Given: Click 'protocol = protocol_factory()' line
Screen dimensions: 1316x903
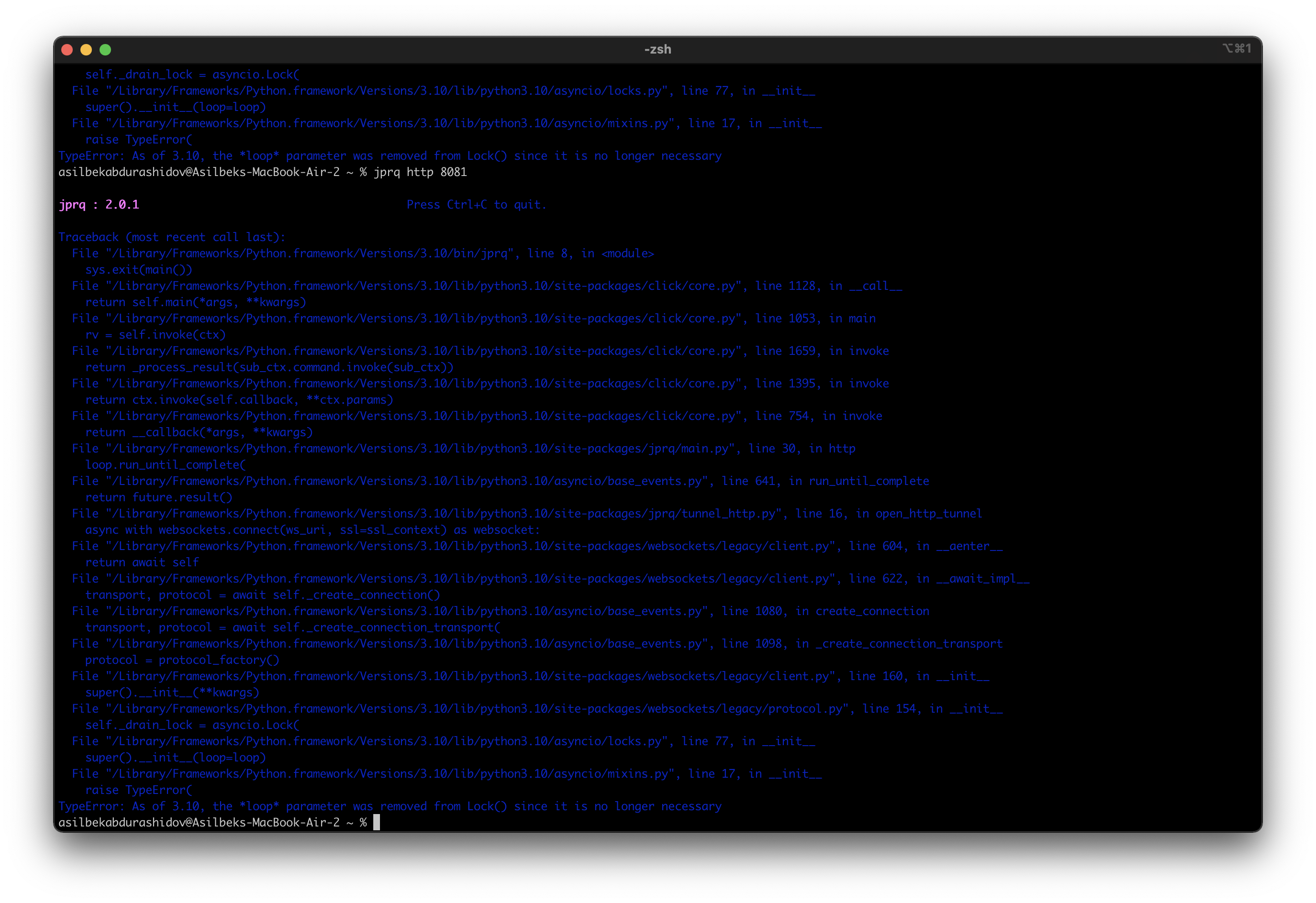Looking at the screenshot, I should click(182, 661).
